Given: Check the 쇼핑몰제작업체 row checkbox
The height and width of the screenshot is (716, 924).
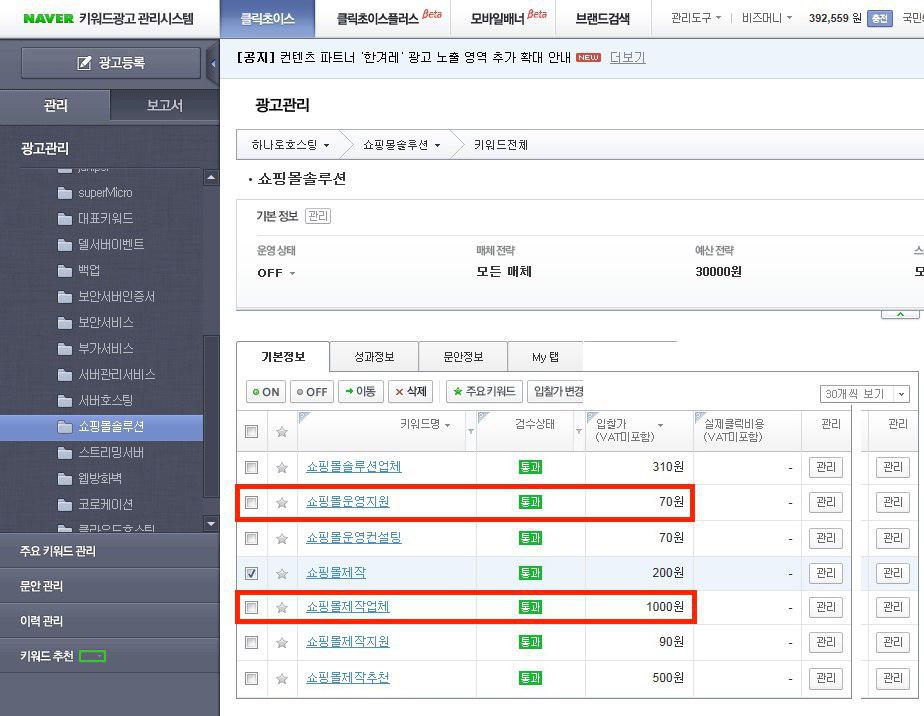Looking at the screenshot, I should click(252, 608).
